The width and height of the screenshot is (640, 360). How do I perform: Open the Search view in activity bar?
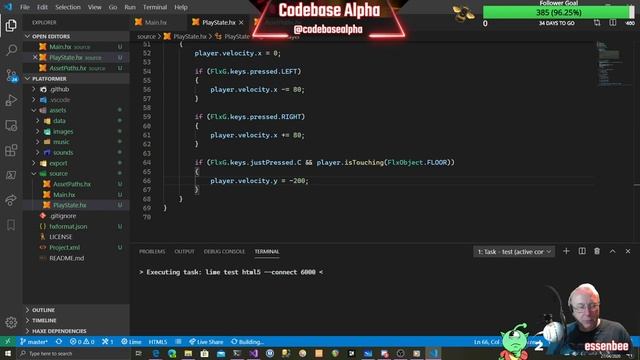click(x=11, y=50)
